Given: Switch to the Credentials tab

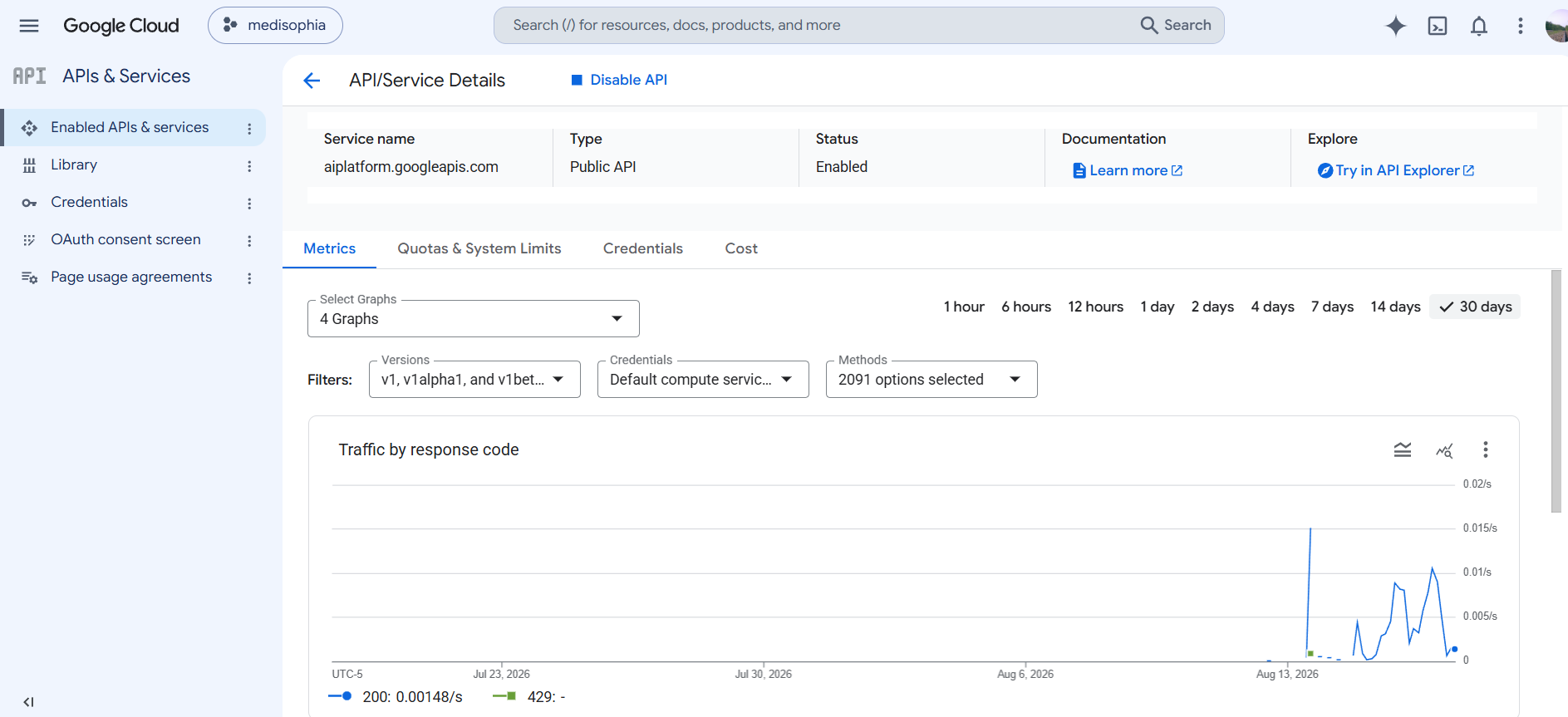Looking at the screenshot, I should tap(643, 248).
